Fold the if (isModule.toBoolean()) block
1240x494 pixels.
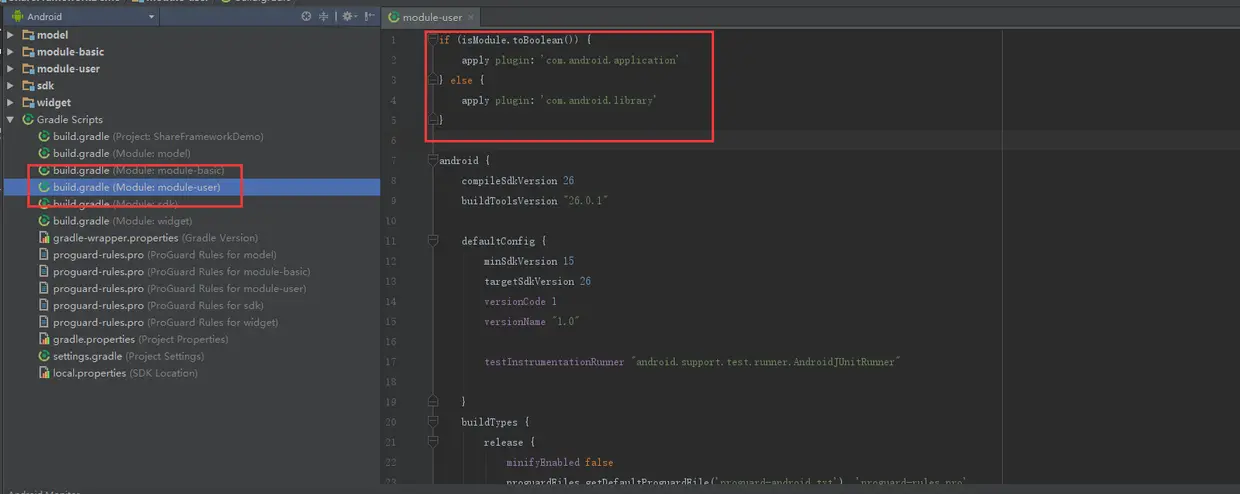pyautogui.click(x=432, y=40)
